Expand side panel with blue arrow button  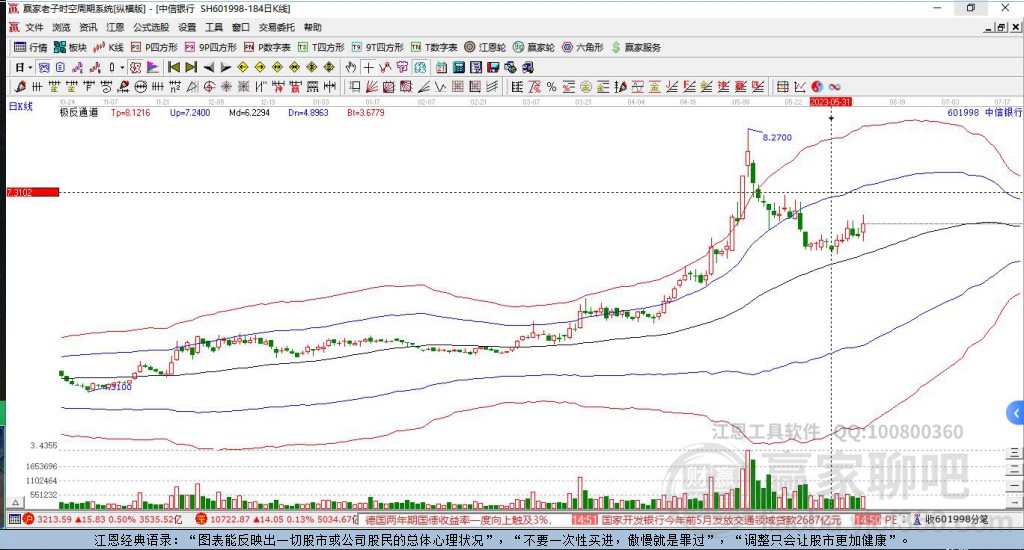coord(1015,413)
